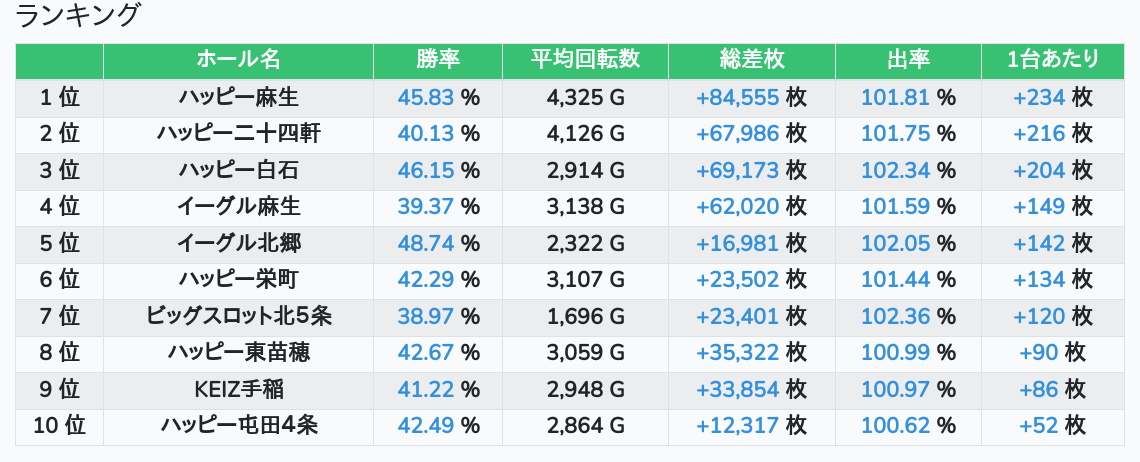
Task: Open hall ハッピー二十四軒
Action: (238, 134)
